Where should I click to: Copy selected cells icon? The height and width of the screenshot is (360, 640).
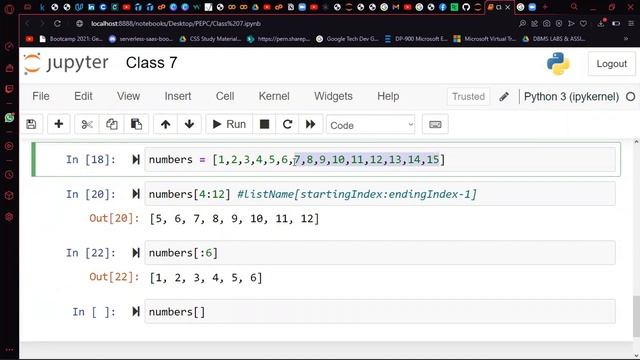pyautogui.click(x=111, y=124)
